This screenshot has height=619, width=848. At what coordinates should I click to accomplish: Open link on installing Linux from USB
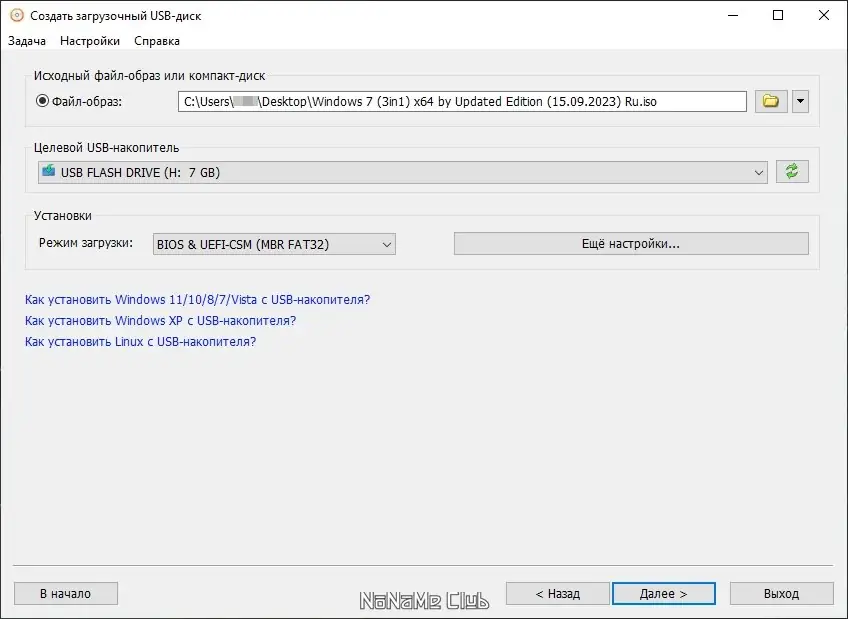[141, 342]
